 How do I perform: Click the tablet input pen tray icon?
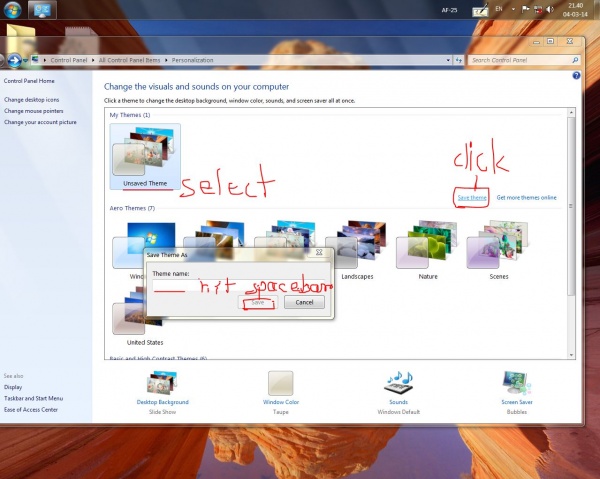(x=480, y=10)
